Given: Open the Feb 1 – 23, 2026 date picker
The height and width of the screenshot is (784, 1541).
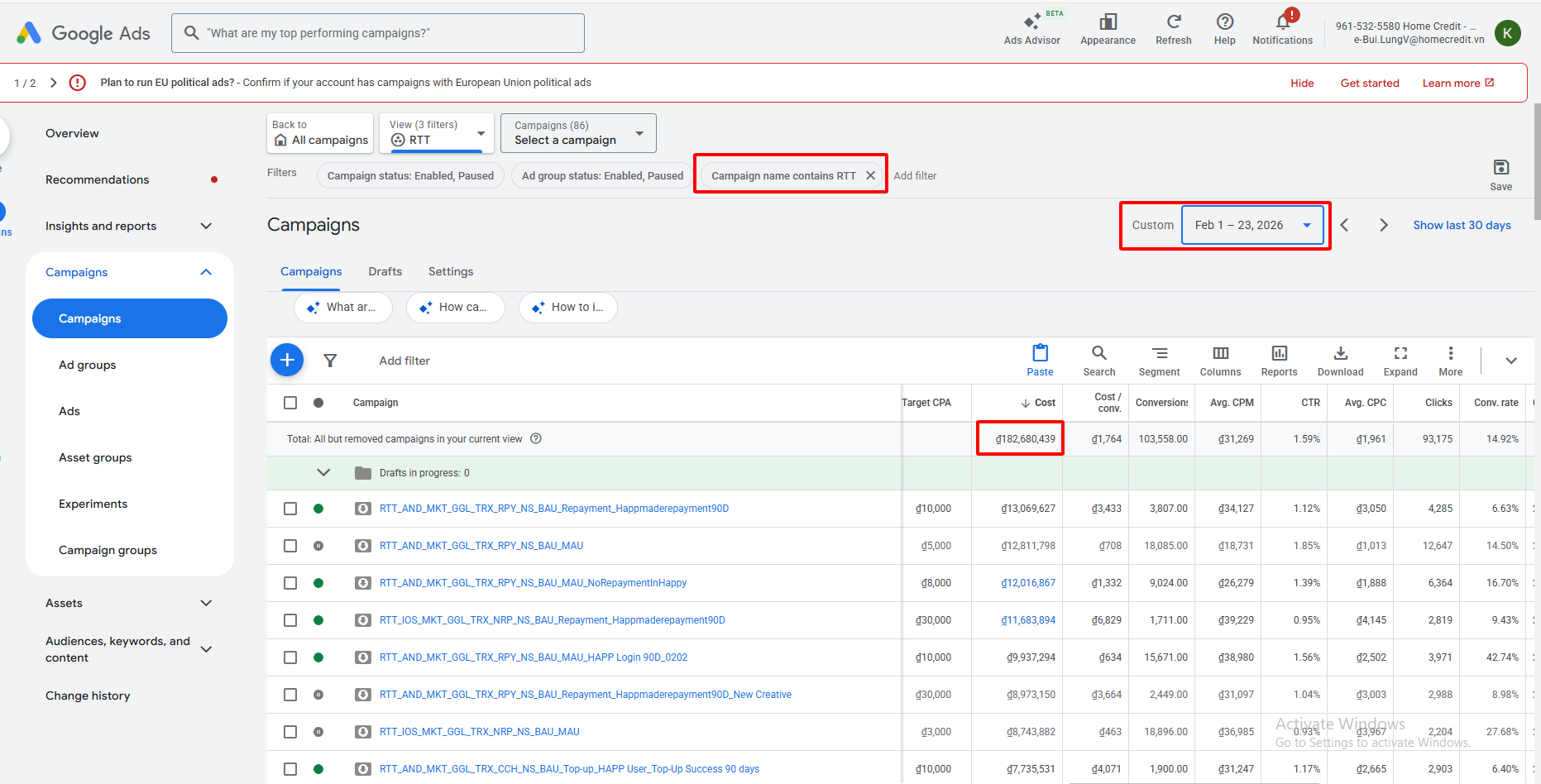Looking at the screenshot, I should [1252, 225].
